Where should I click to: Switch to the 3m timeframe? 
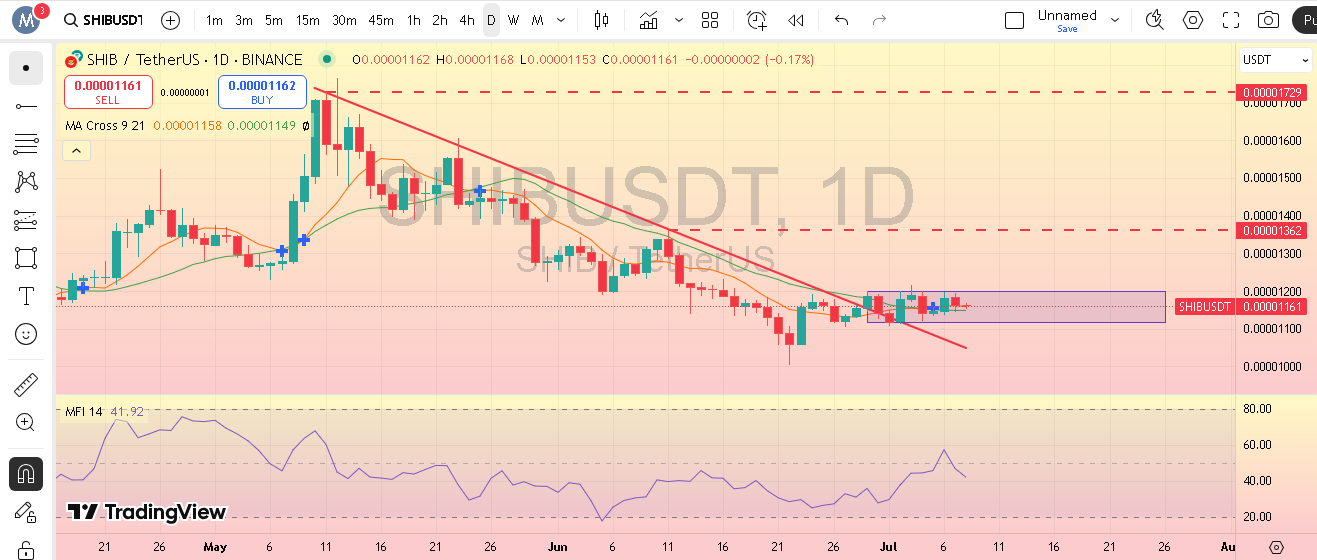[x=244, y=20]
